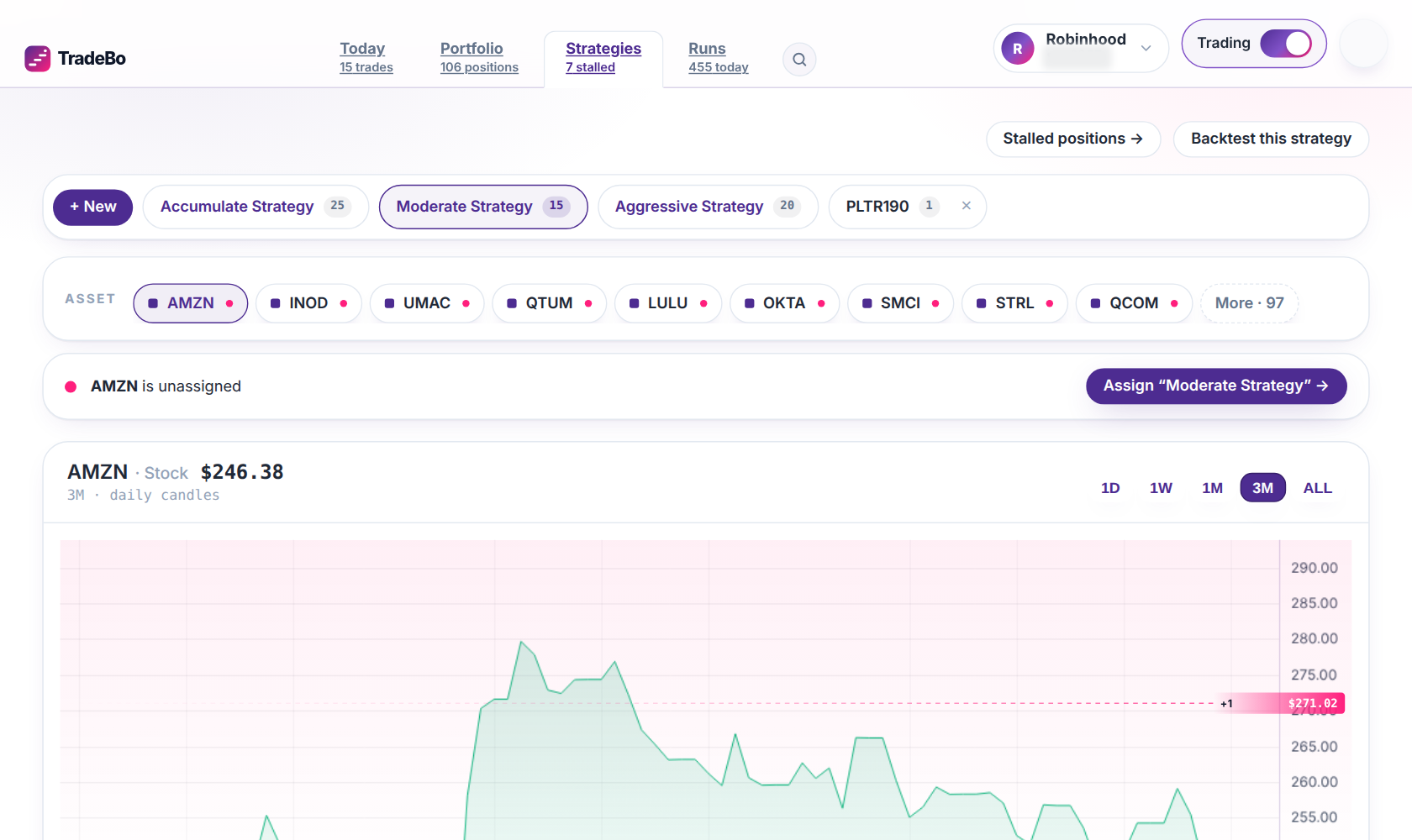Viewport: 1412px width, 840px height.
Task: Select the AMZN asset chip
Action: pyautogui.click(x=191, y=303)
